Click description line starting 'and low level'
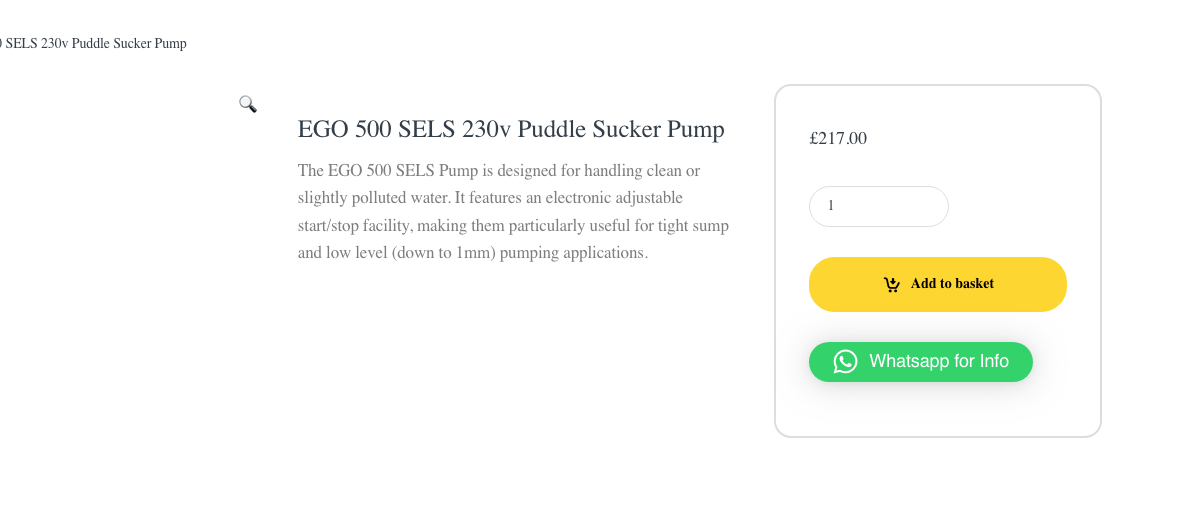Screen dimensions: 1187x524 [x=472, y=253]
